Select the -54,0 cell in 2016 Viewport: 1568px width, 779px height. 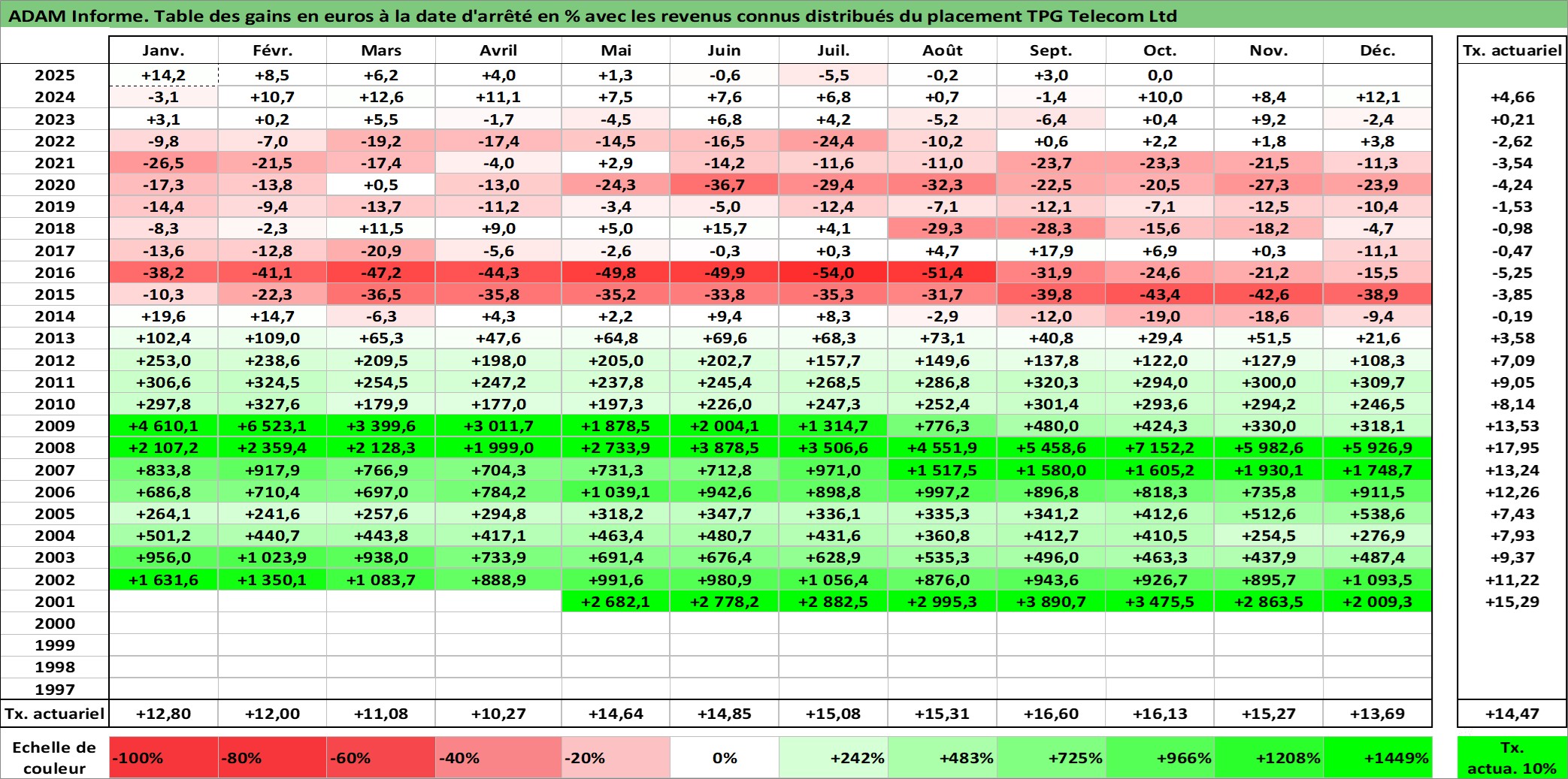click(x=834, y=273)
